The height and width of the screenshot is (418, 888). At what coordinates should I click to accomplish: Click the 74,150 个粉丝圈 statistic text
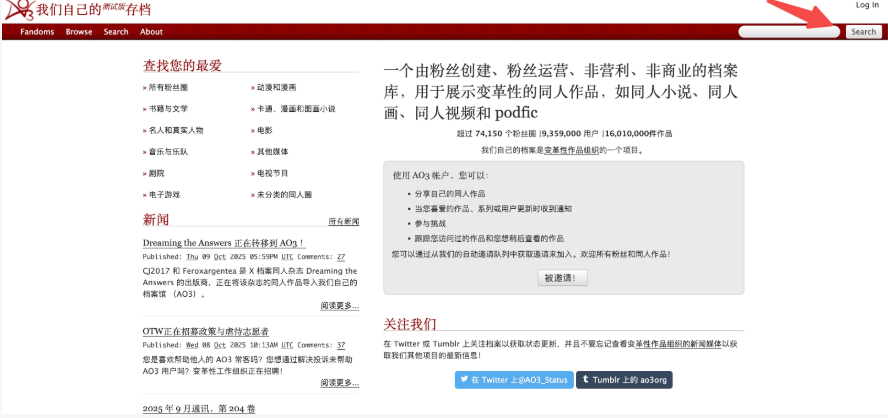pyautogui.click(x=497, y=134)
